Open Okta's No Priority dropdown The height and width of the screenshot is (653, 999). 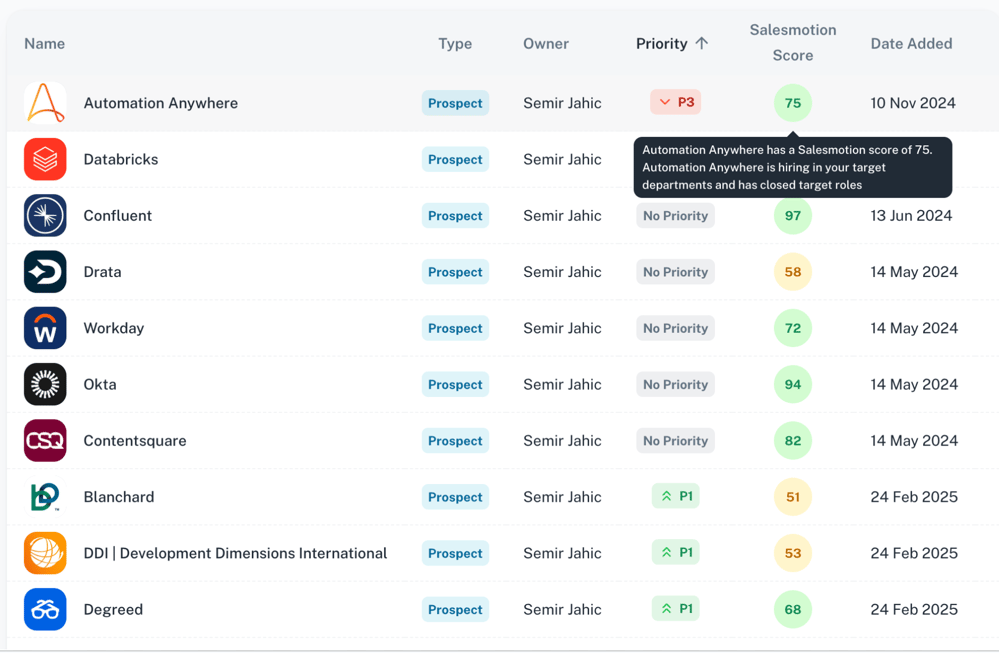(675, 384)
